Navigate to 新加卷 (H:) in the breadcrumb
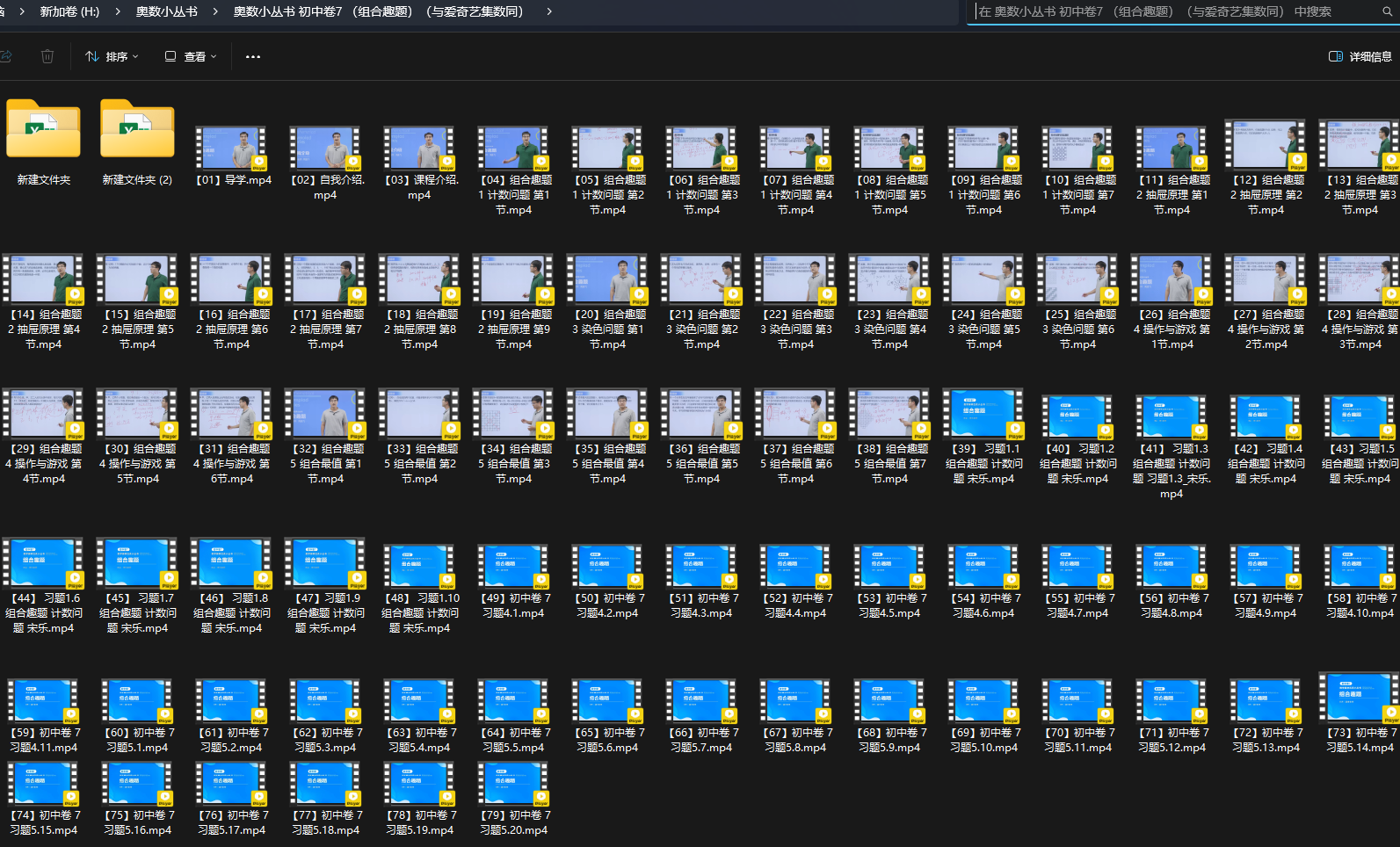 69,11
